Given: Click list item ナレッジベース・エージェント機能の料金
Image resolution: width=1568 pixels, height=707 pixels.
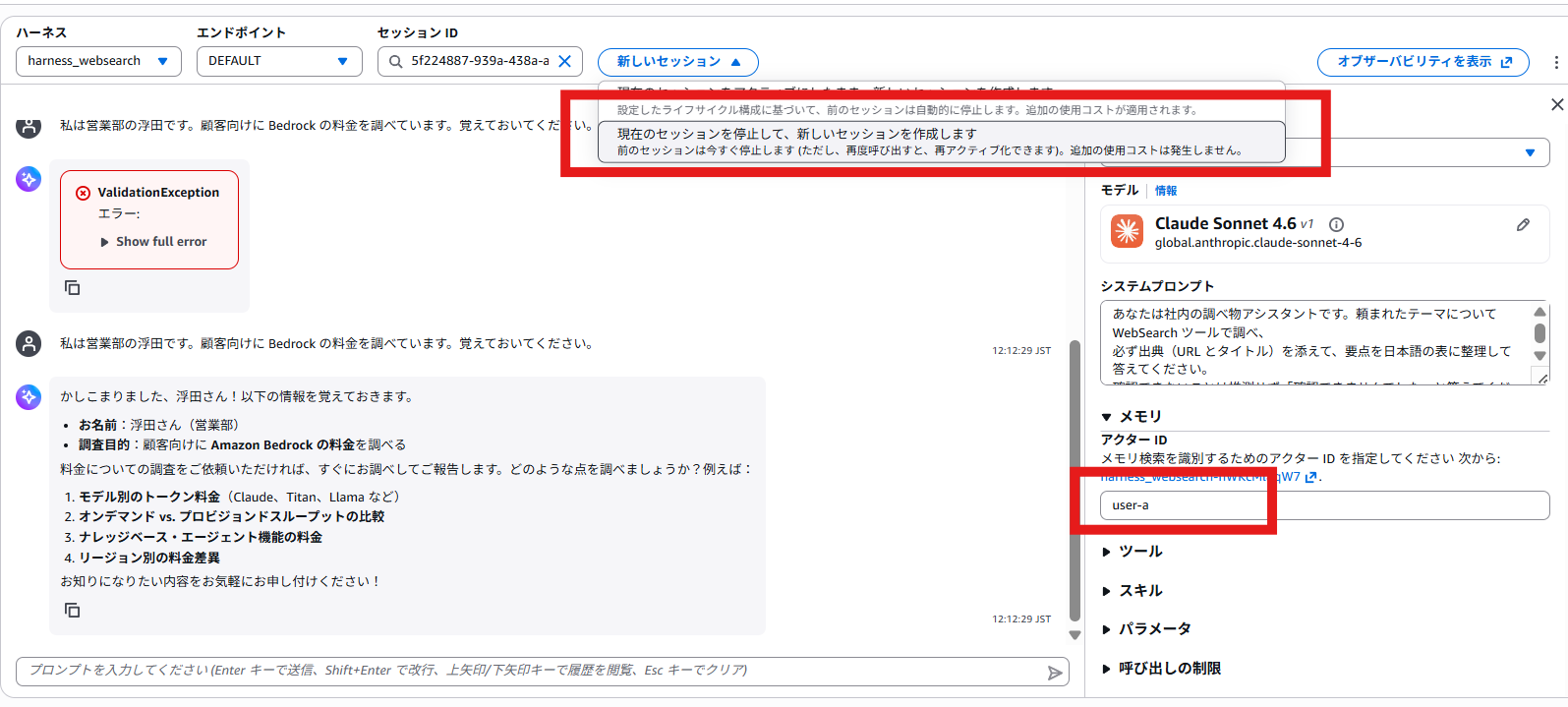Looking at the screenshot, I should point(201,538).
